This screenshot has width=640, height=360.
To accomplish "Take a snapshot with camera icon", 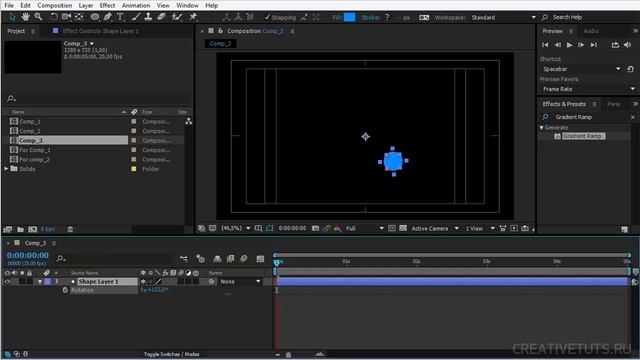I will click(316, 228).
